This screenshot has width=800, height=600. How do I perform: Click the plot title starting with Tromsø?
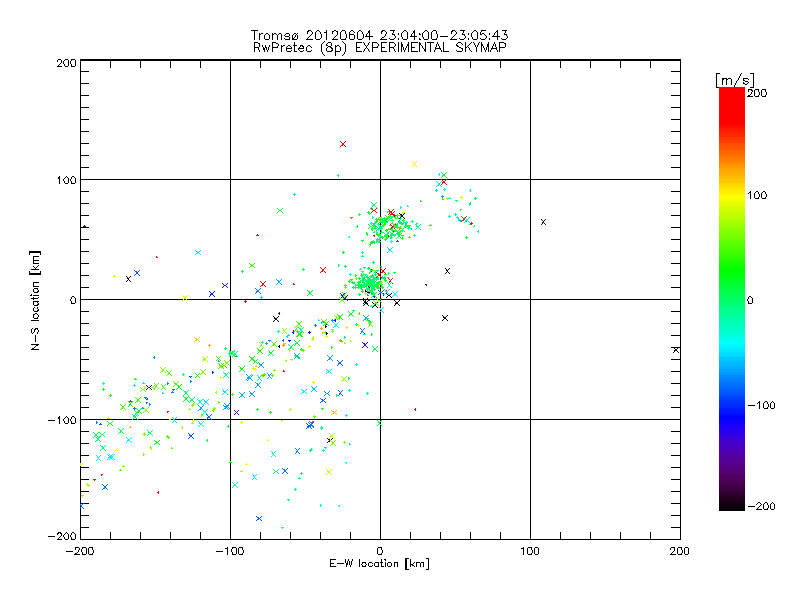[x=379, y=35]
